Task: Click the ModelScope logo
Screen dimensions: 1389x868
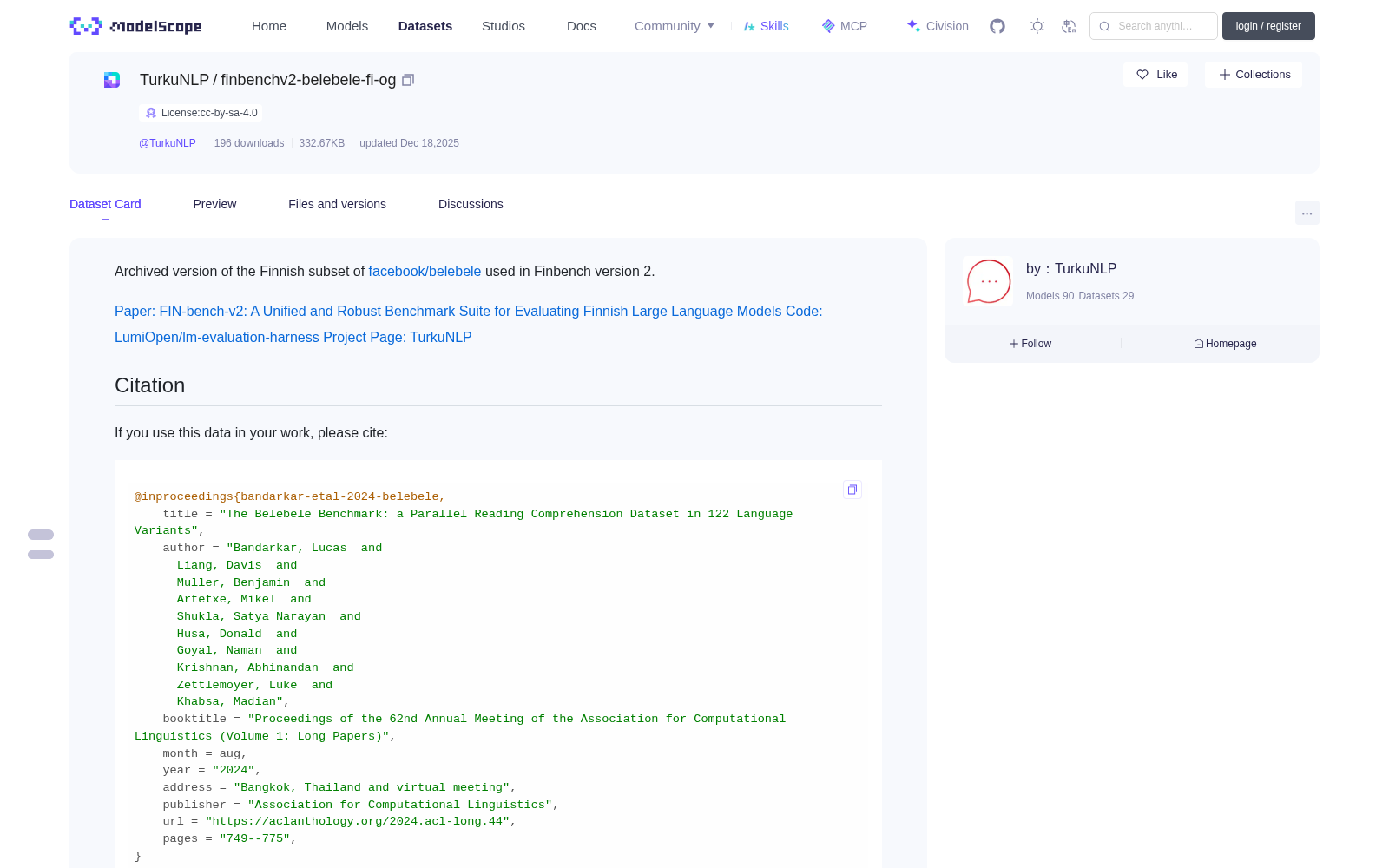Action: click(136, 26)
